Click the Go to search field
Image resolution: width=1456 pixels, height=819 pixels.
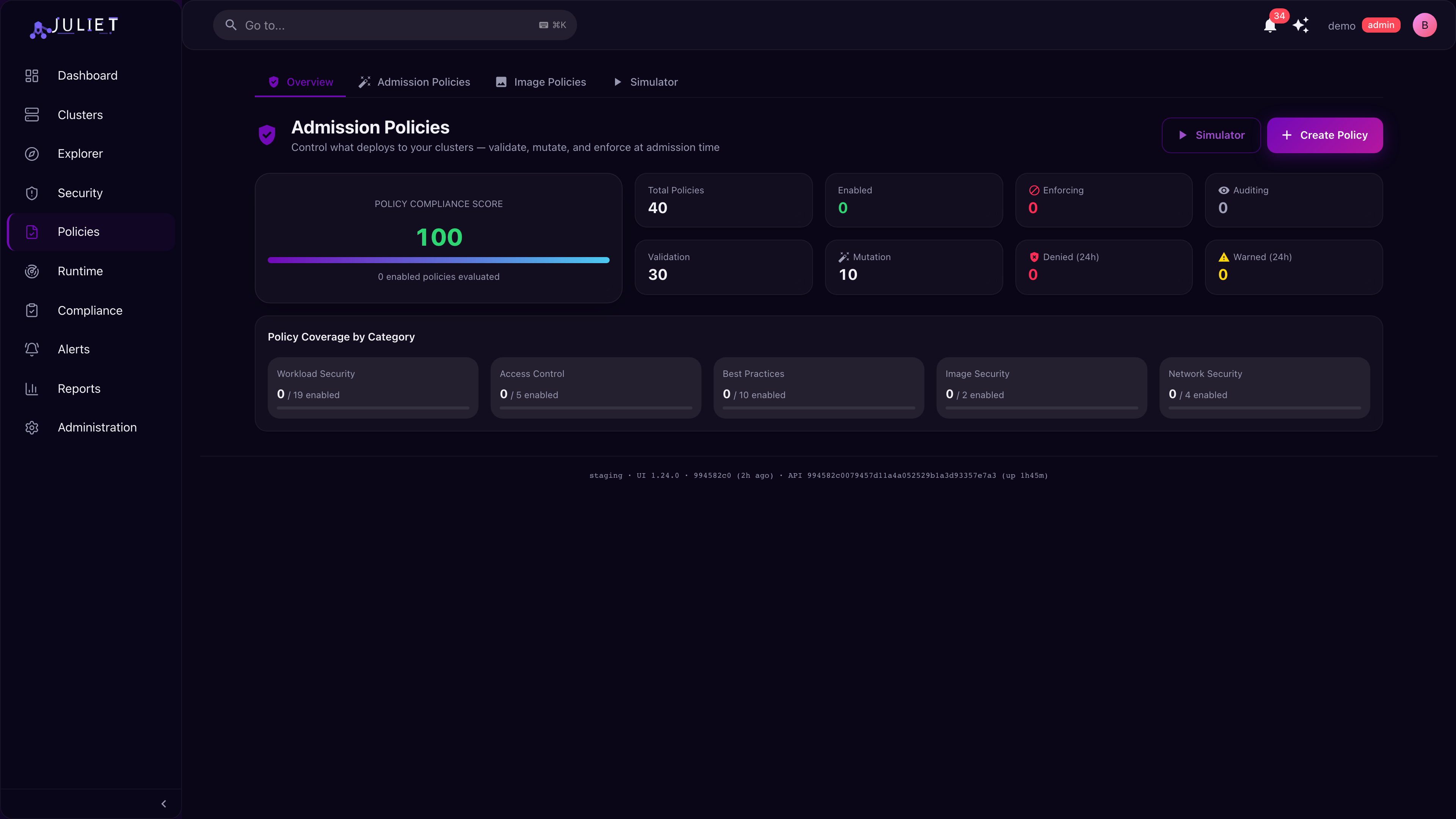[394, 25]
